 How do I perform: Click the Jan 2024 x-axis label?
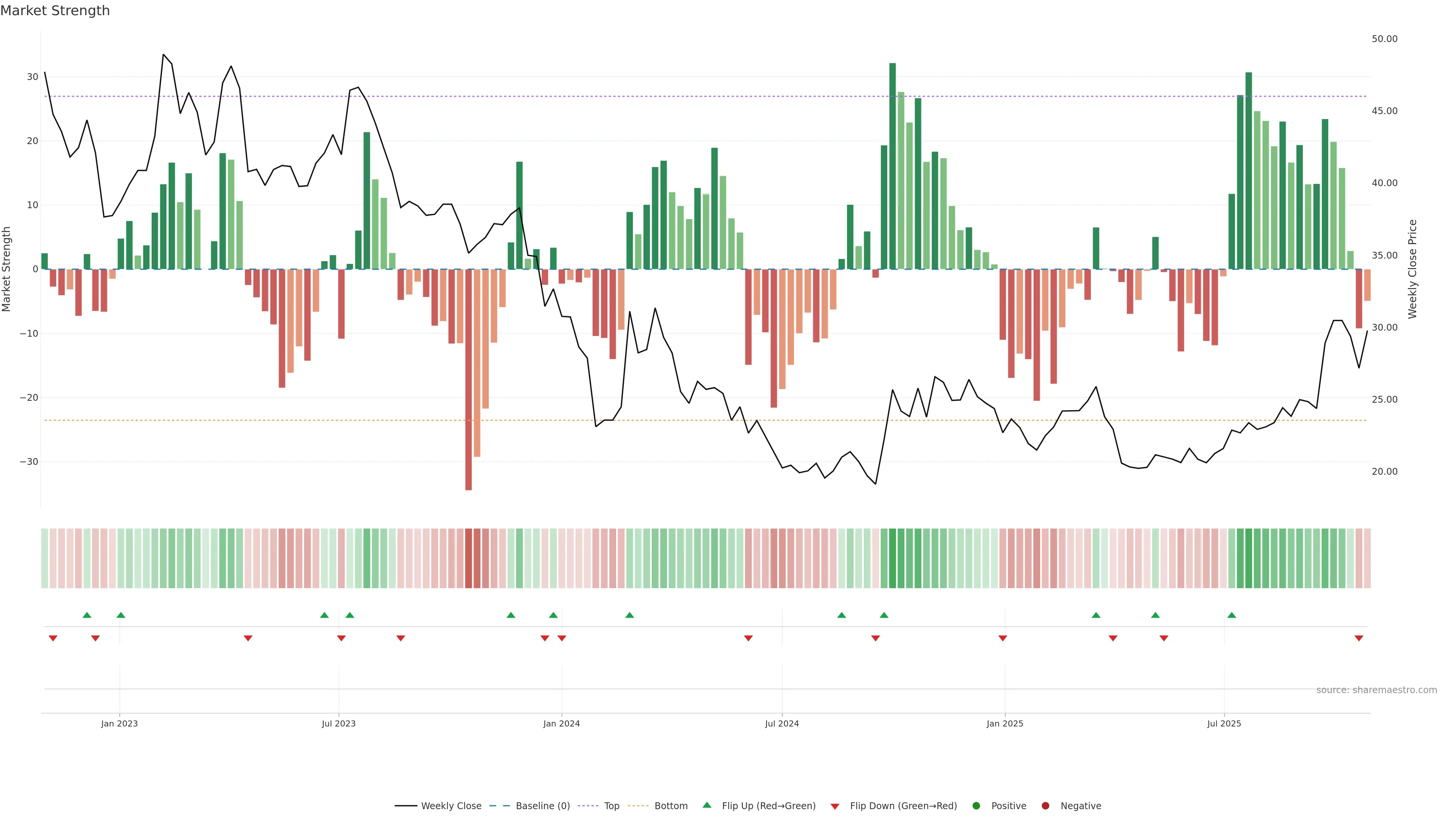[x=561, y=723]
